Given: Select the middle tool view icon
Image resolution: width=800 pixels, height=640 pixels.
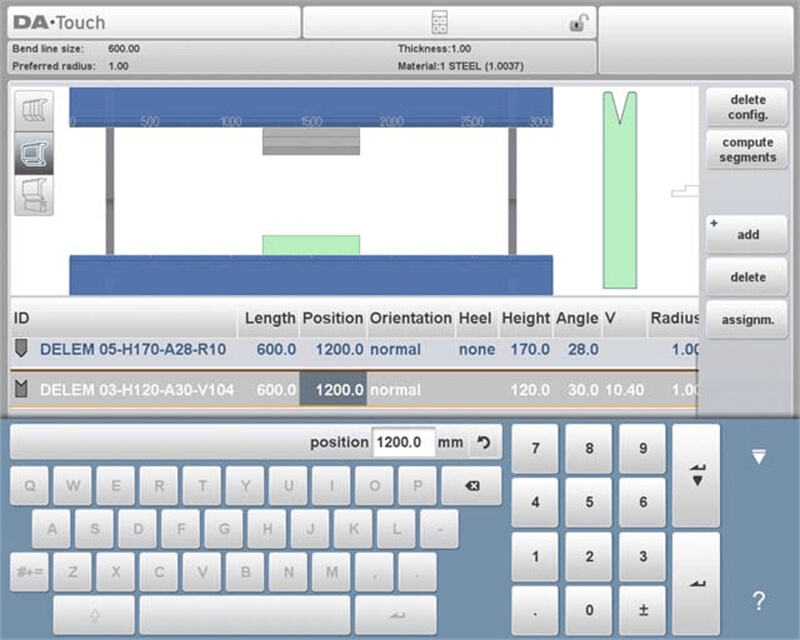Looking at the screenshot, I should tap(33, 152).
